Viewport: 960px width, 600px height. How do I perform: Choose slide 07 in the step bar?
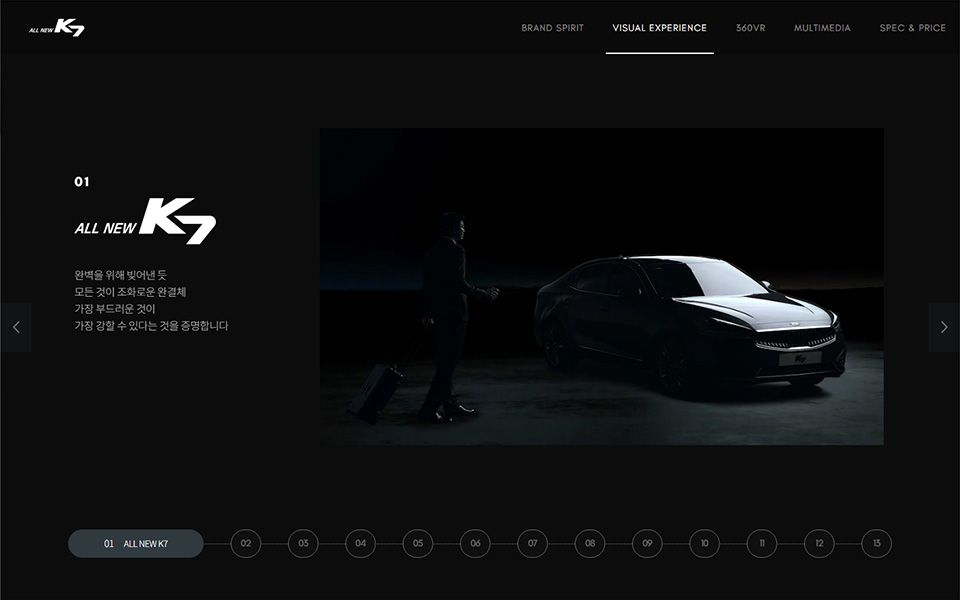coord(532,544)
